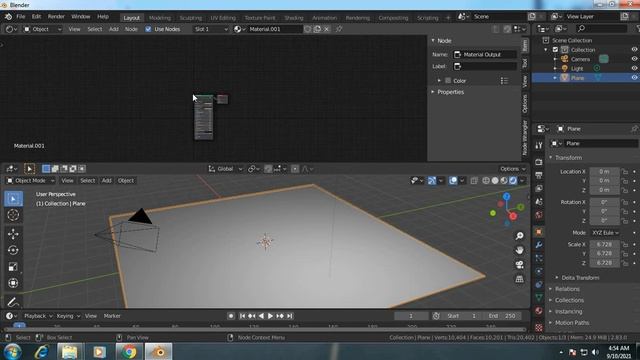
Task: Hide the Light in outliner
Action: [634, 68]
